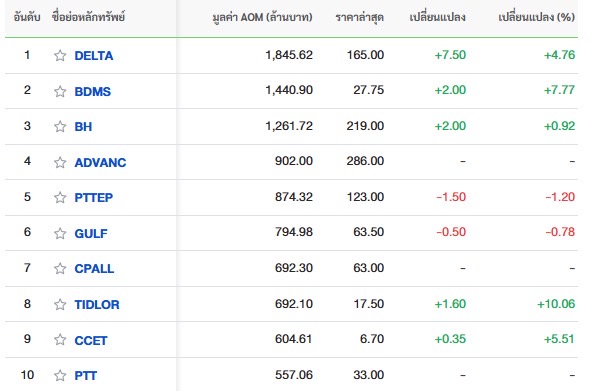
Task: Select the อันดับ rank column header
Action: click(x=27, y=17)
